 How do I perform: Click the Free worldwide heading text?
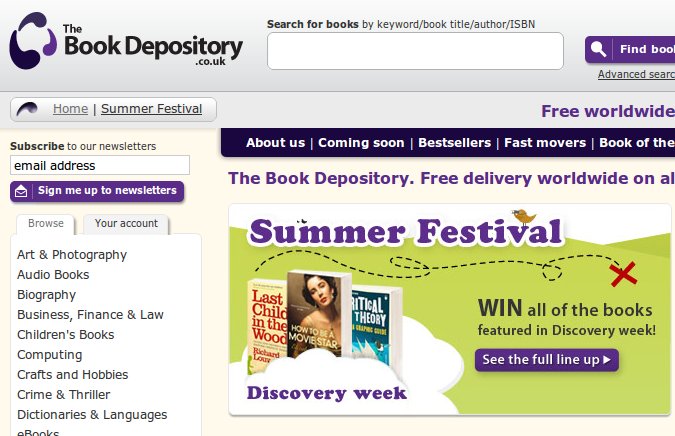click(608, 111)
